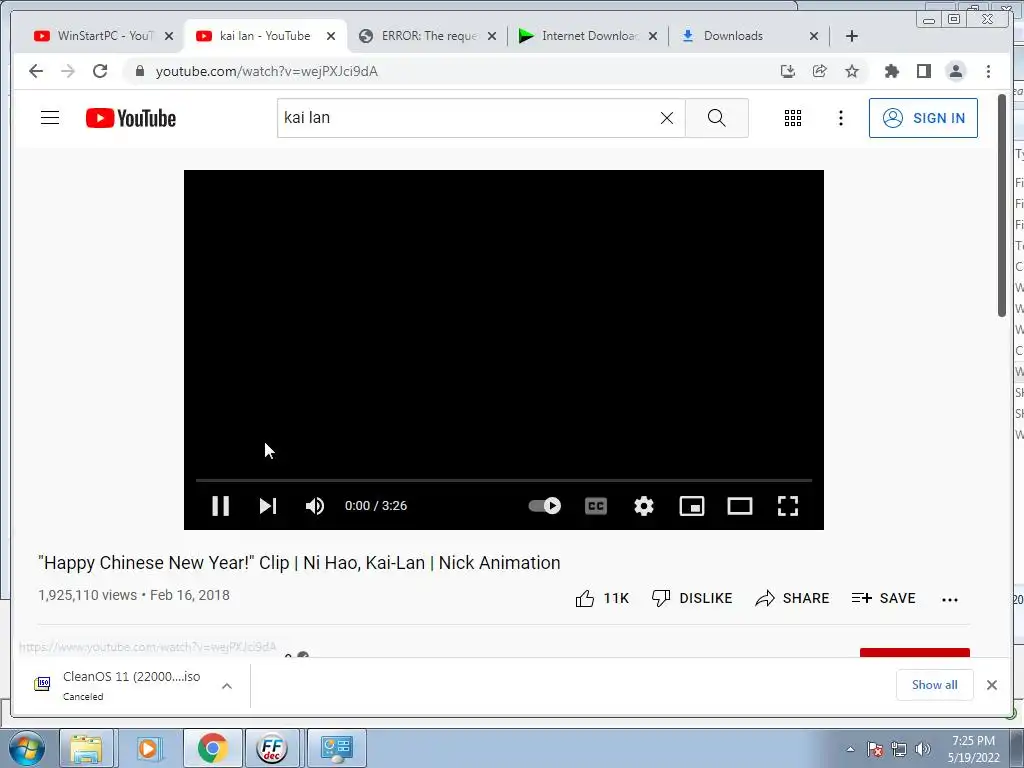
Task: Skip to the next video
Action: (268, 505)
